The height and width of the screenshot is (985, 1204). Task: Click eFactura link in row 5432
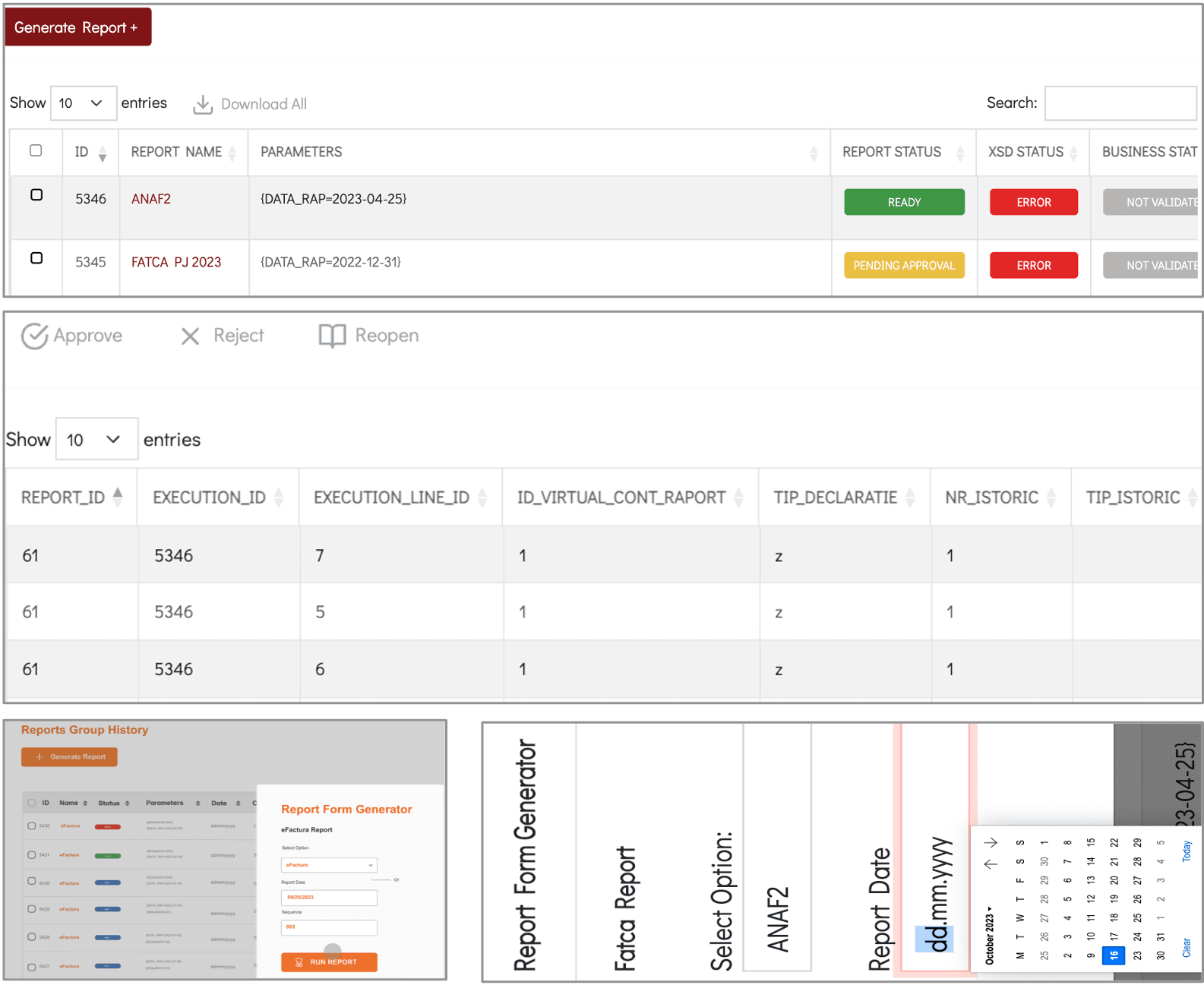[71, 826]
